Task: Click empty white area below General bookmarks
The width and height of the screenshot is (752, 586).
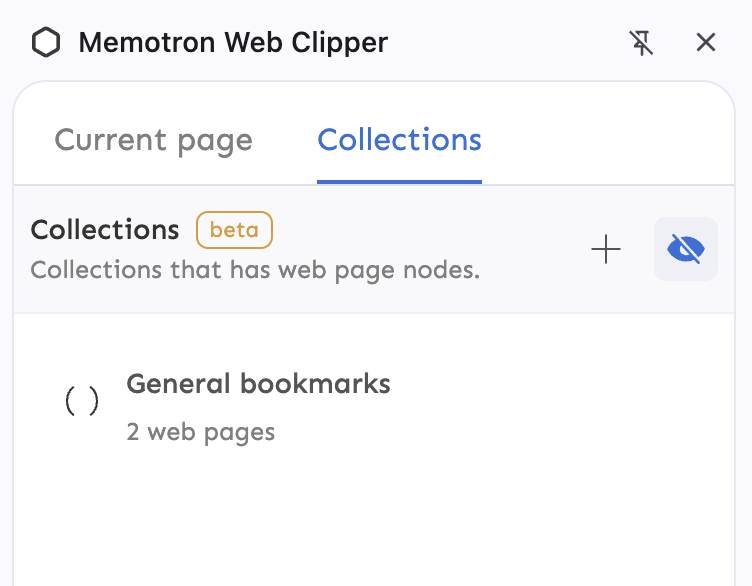Action: point(370,520)
